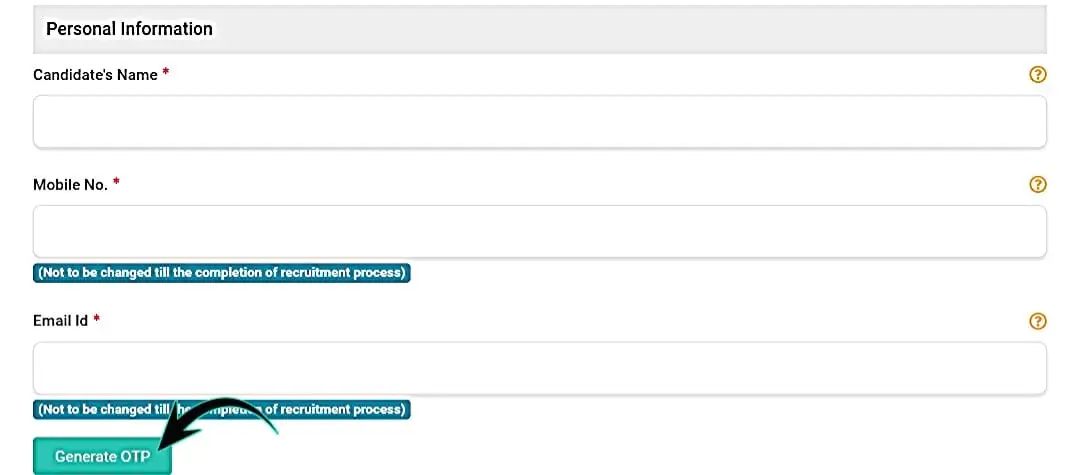The image size is (1080, 475).
Task: Click "recruitment process" text under Mobile field
Action: pyautogui.click(x=341, y=273)
